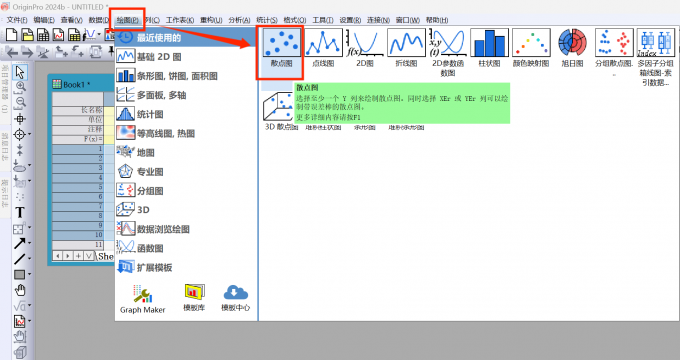Screen dimensions: 680x360
Task: Click the New Project toolbar icon
Action: [x=12, y=34]
